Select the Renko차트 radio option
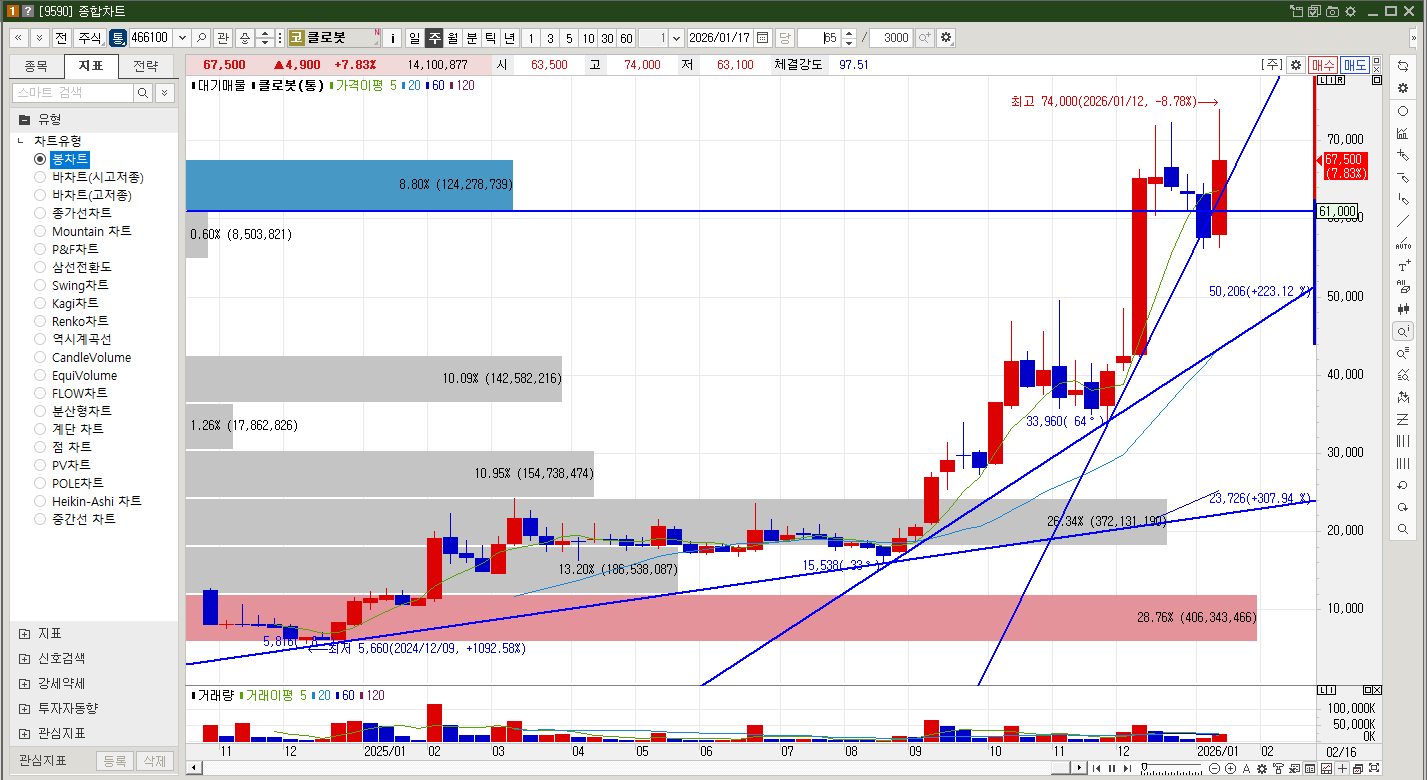This screenshot has height=780, width=1427. point(40,321)
